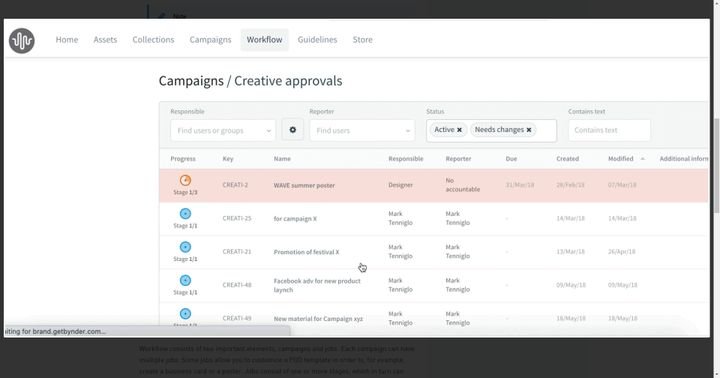
Task: Go to the Store page
Action: 362,40
